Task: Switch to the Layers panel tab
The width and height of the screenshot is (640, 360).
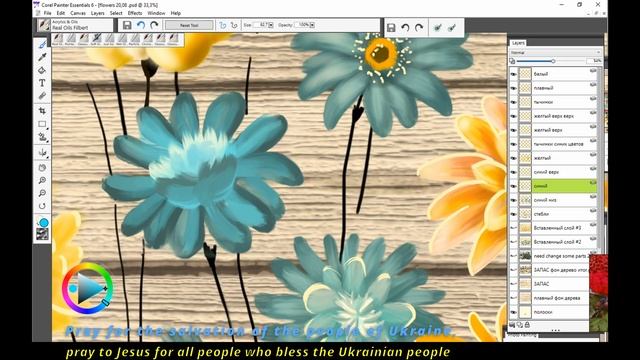Action: pos(518,43)
